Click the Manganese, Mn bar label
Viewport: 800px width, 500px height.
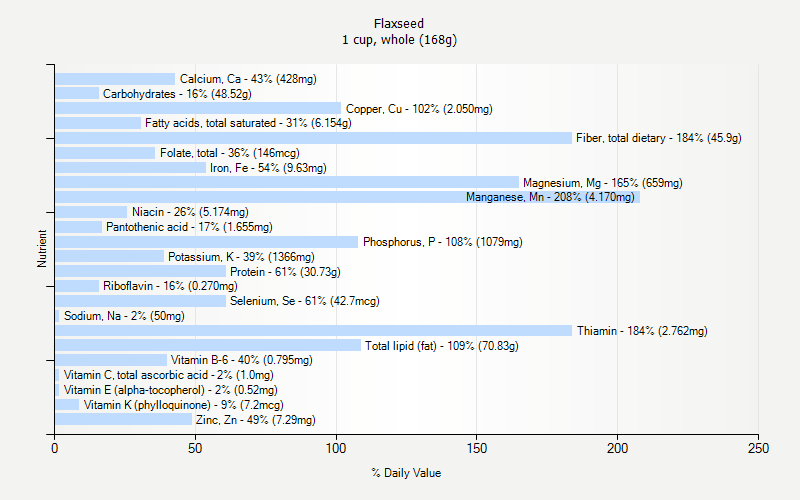point(550,197)
